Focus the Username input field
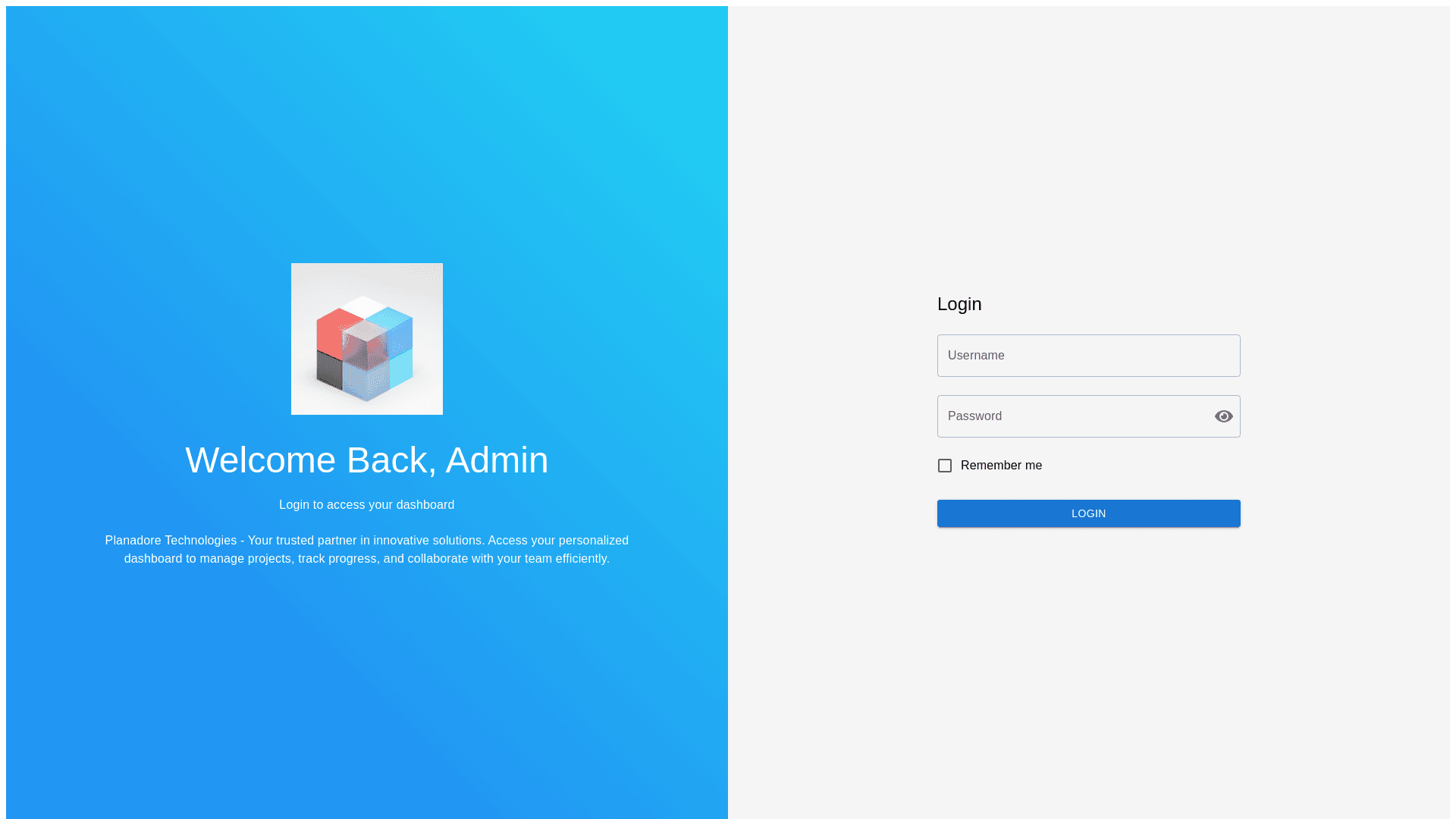 click(x=1088, y=356)
